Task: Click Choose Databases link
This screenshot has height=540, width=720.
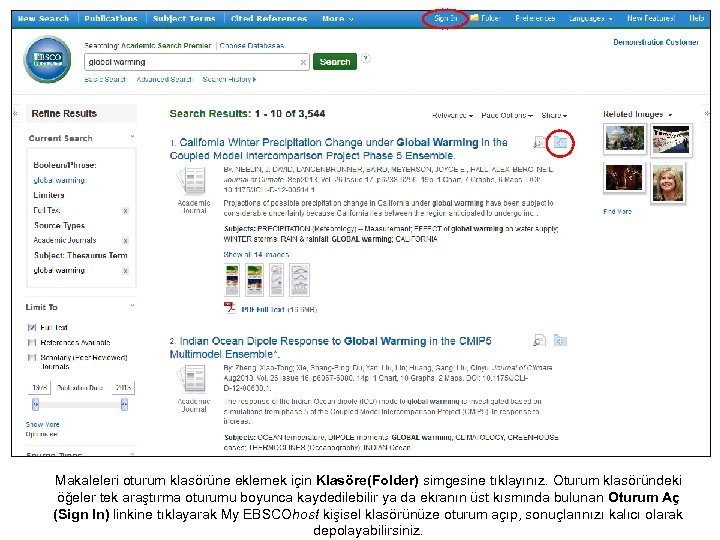Action: [x=252, y=45]
